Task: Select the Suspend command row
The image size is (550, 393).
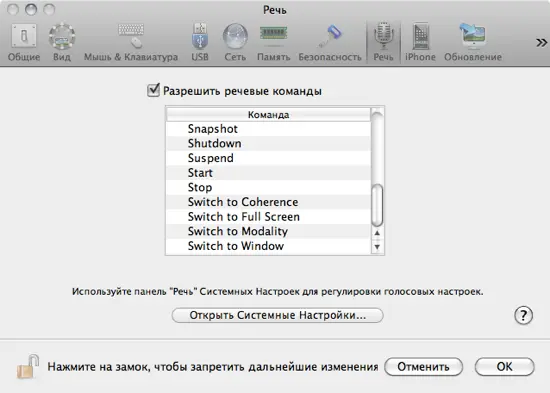Action: (x=268, y=158)
